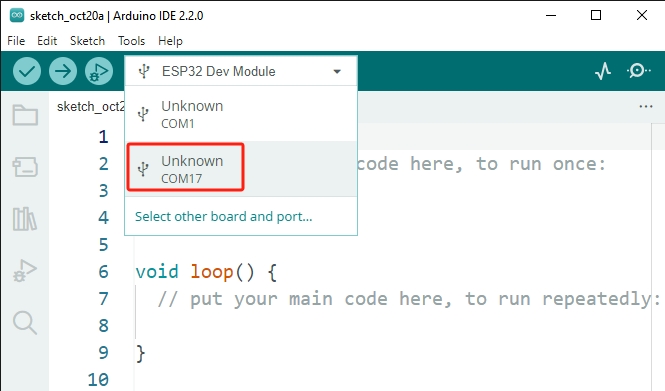Open the Sketch menu
The width and height of the screenshot is (665, 391).
(87, 41)
